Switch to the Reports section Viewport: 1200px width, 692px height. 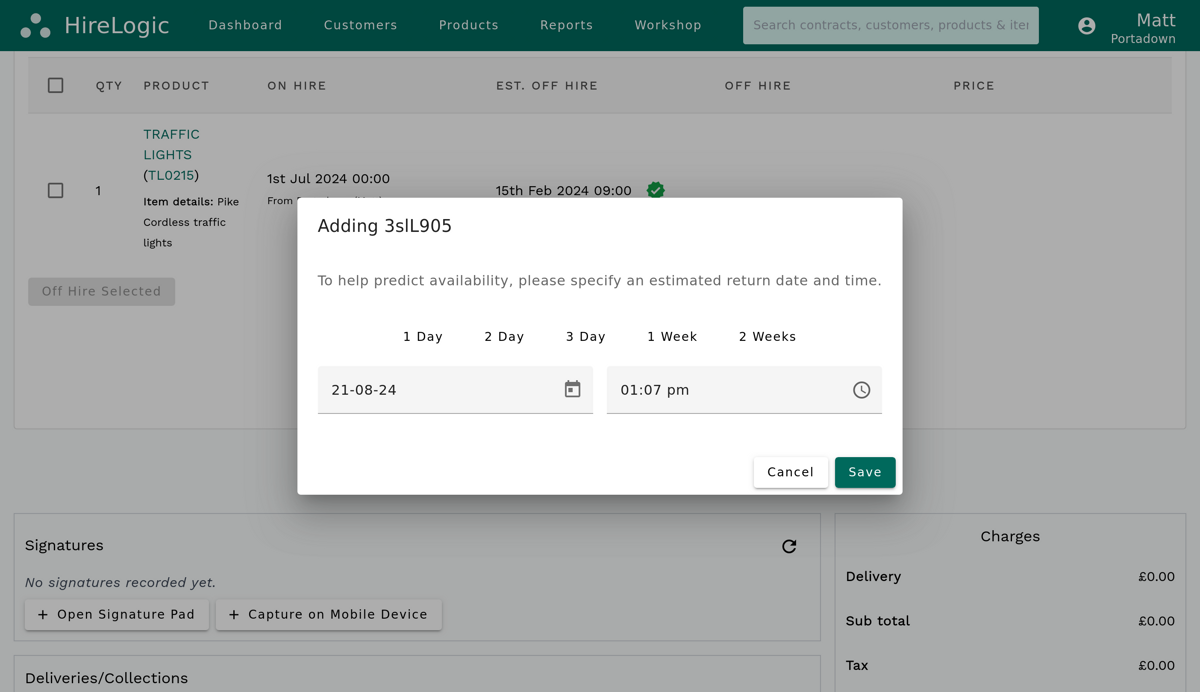[566, 25]
